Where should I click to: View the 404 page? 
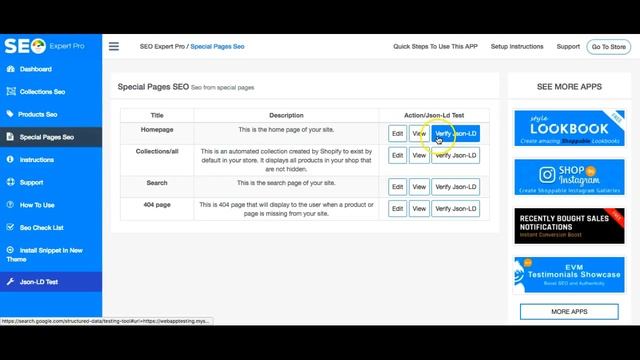(419, 209)
